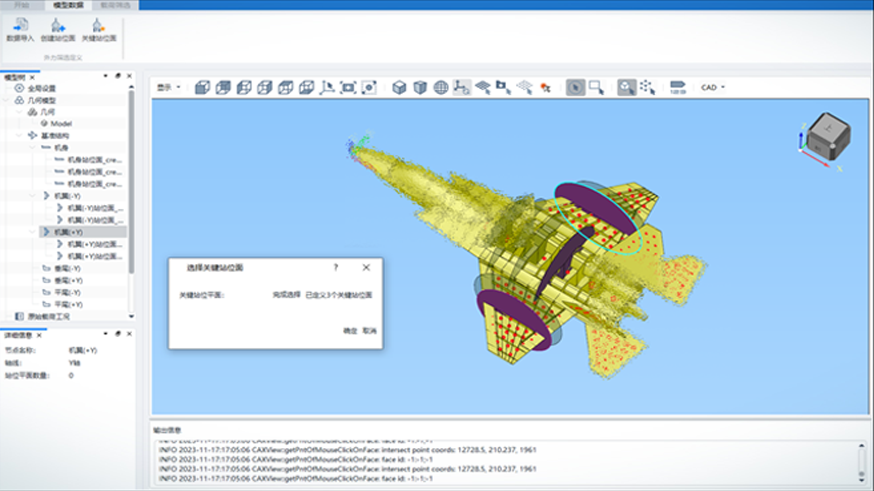Click the view orientation cube
This screenshot has width=874, height=491.
tap(828, 135)
